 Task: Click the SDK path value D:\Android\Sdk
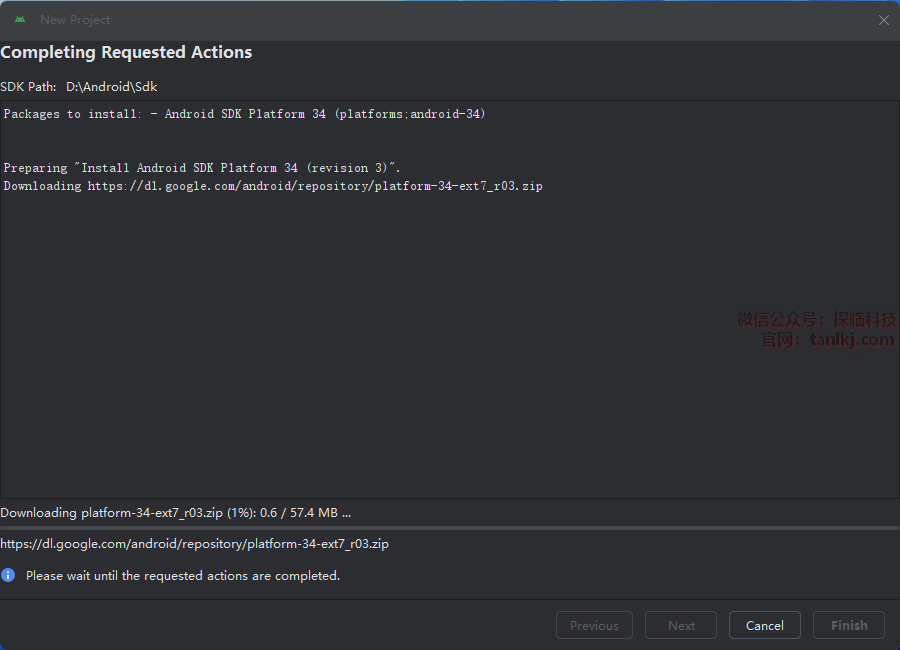[112, 87]
